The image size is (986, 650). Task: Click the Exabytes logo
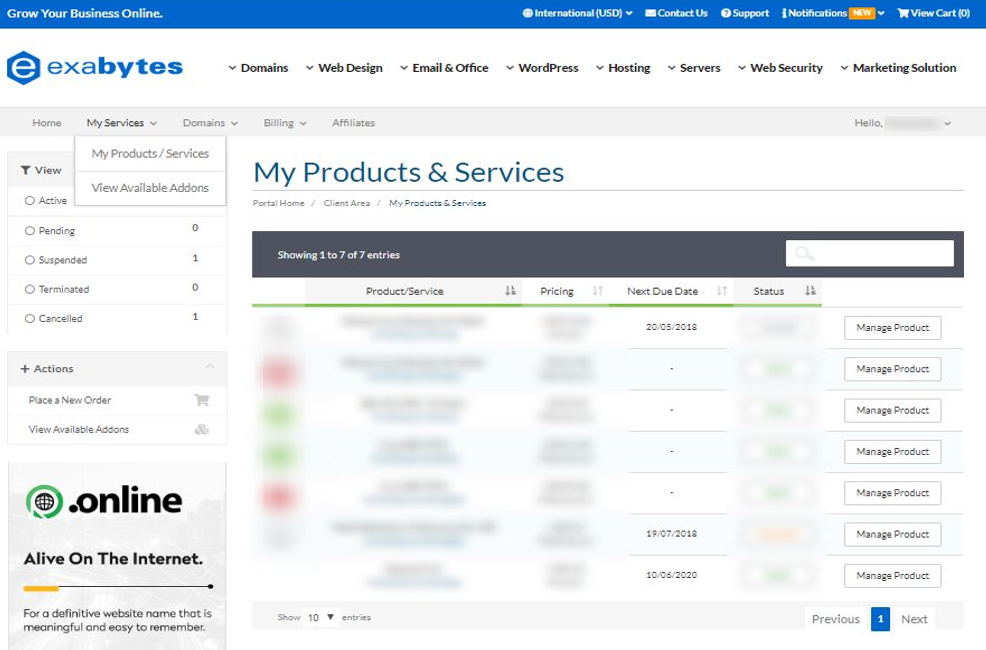(x=95, y=67)
